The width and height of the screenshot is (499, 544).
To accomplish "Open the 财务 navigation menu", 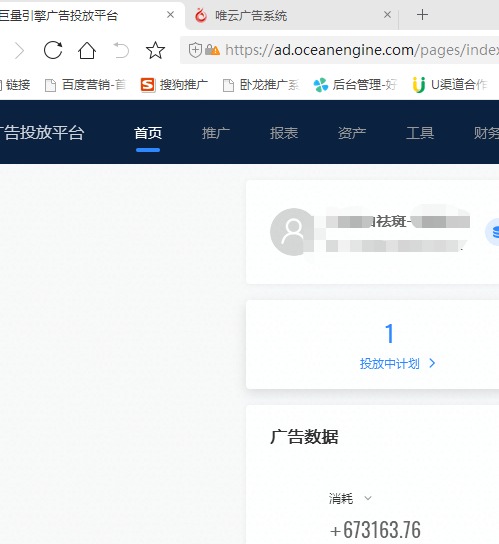I will [x=487, y=133].
